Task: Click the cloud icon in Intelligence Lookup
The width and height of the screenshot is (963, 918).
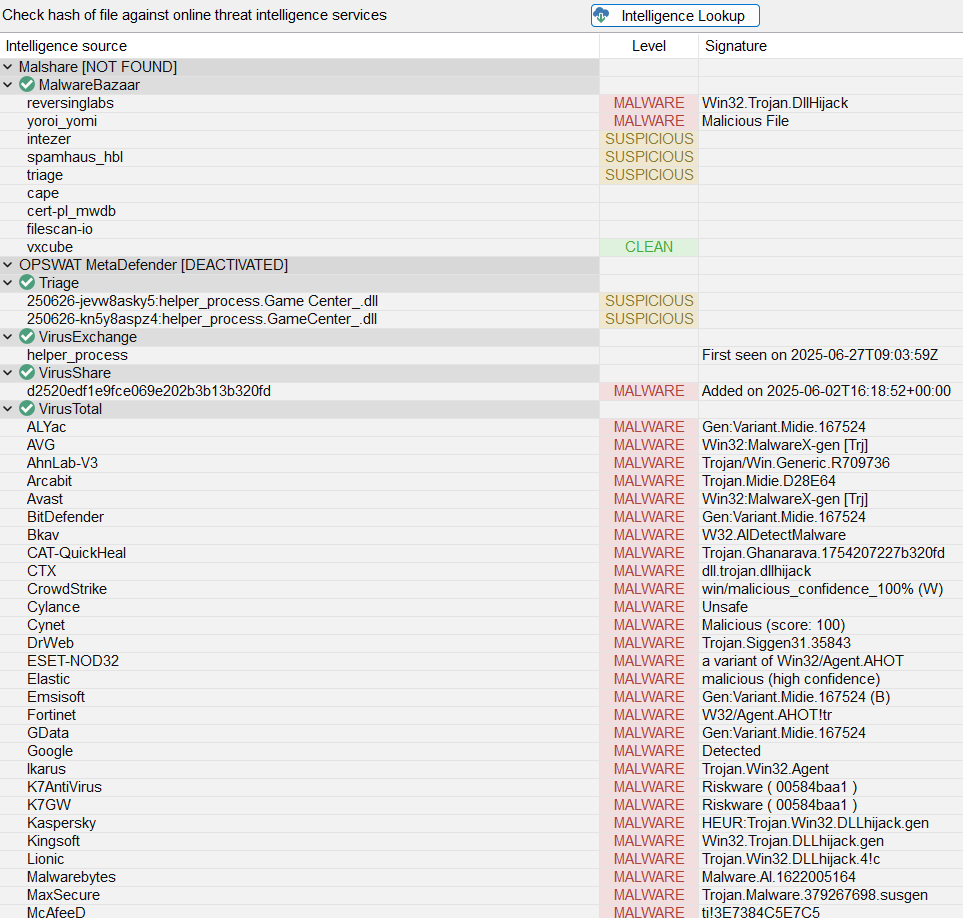Action: [x=602, y=16]
